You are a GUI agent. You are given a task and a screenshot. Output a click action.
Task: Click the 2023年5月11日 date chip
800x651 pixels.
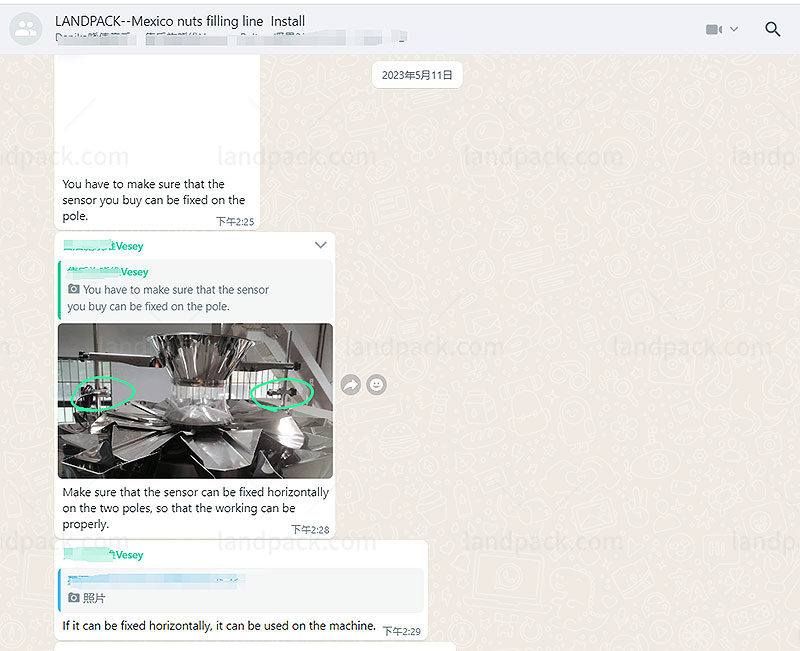pyautogui.click(x=417, y=75)
